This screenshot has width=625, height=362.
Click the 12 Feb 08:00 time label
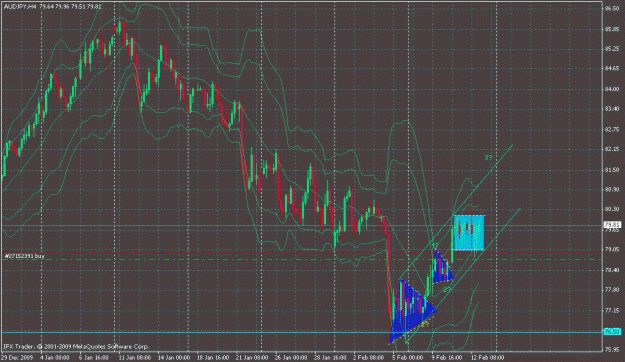[487, 358]
